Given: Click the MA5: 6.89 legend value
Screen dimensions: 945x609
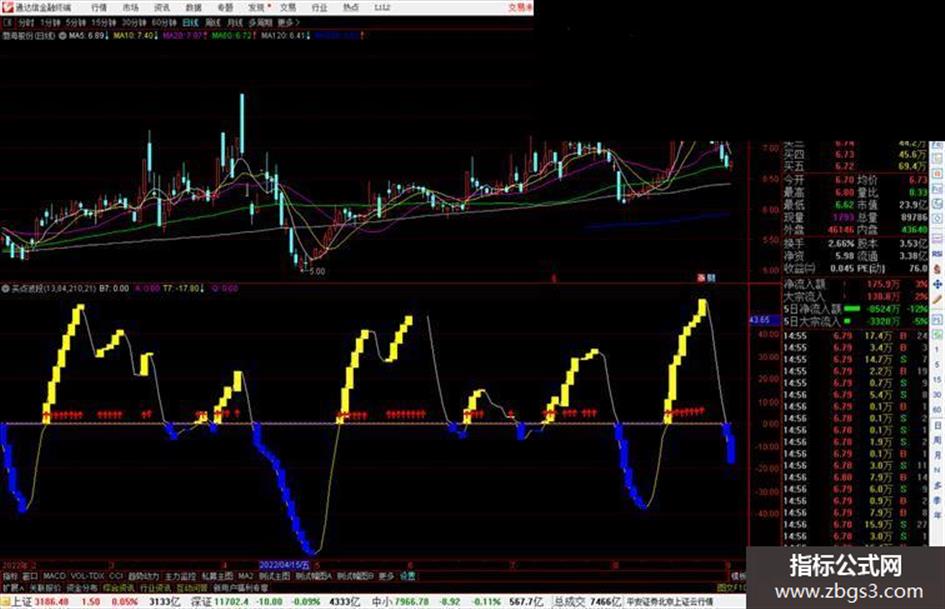Looking at the screenshot, I should [x=88, y=36].
